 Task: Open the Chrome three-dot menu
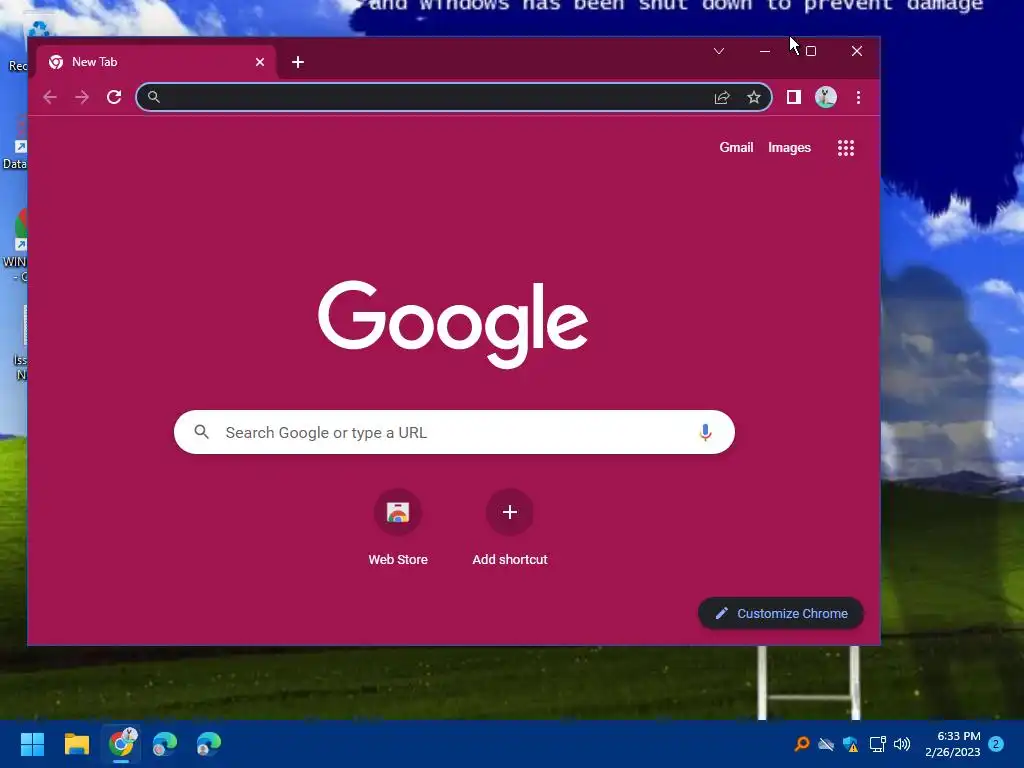click(x=858, y=97)
